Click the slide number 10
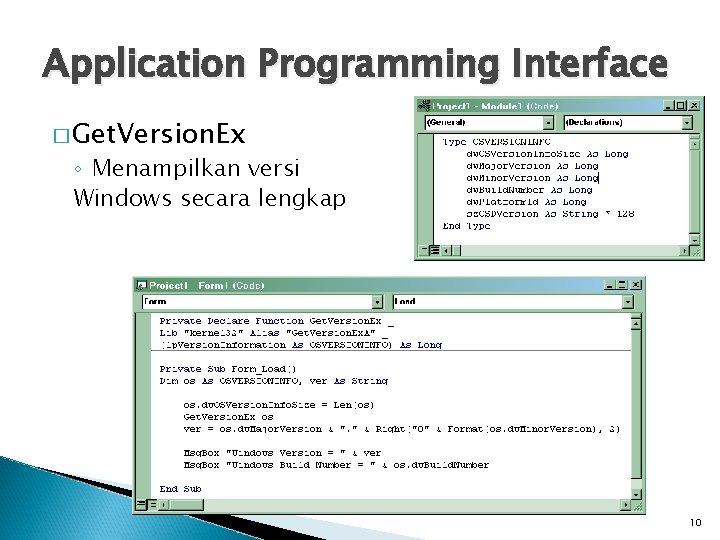Screen dimensions: 720x540 coord(695,522)
